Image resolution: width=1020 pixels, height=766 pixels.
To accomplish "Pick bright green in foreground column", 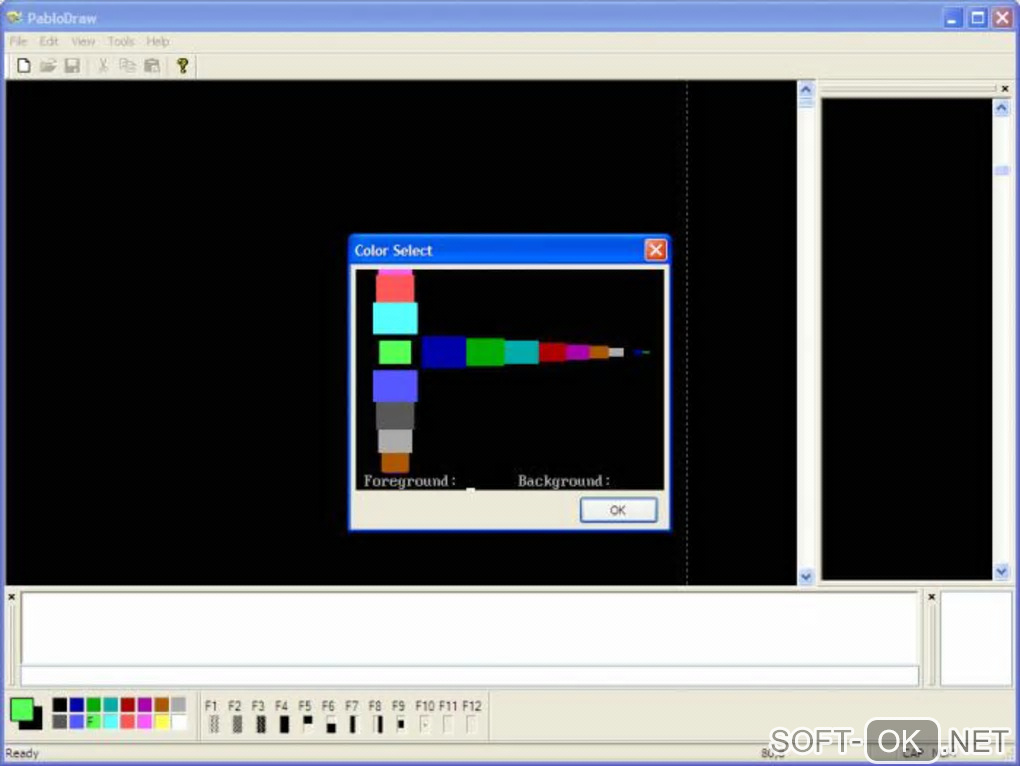I will pos(395,352).
